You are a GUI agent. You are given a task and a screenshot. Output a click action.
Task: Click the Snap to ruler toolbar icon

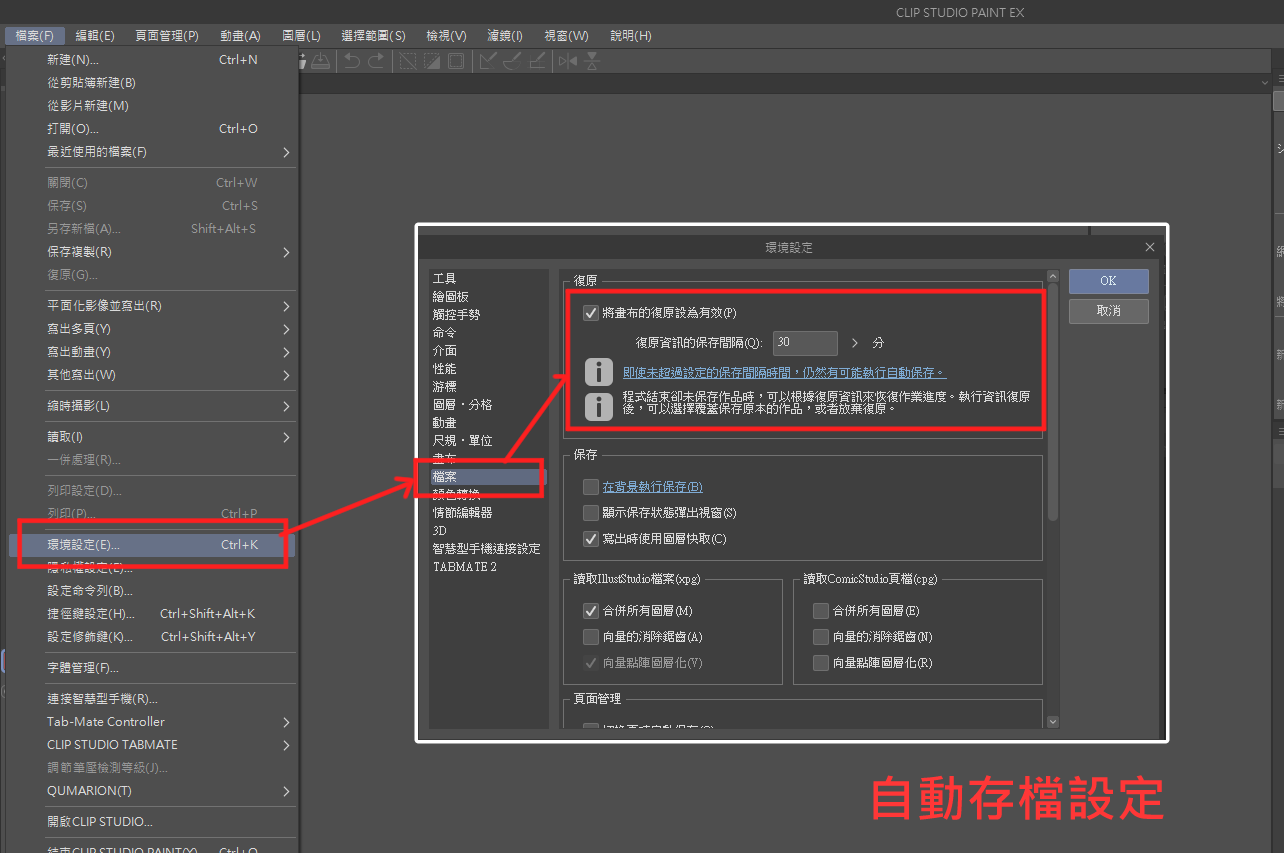[488, 61]
